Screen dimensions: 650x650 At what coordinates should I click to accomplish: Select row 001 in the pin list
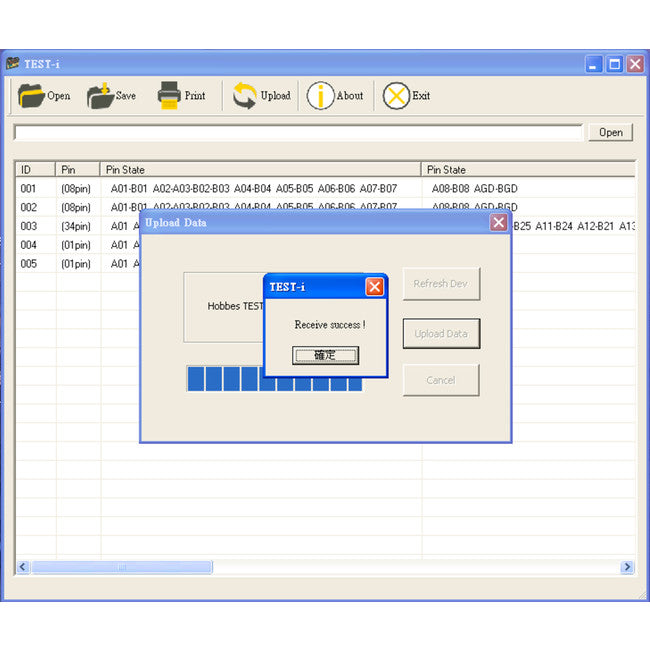pyautogui.click(x=325, y=189)
